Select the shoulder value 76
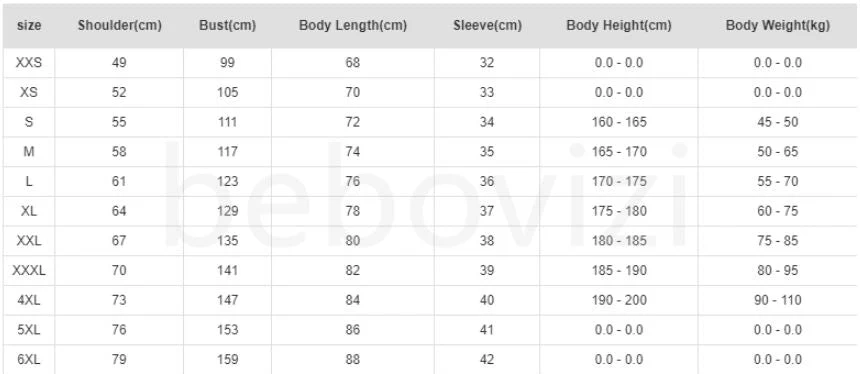860x374 pixels. click(119, 330)
